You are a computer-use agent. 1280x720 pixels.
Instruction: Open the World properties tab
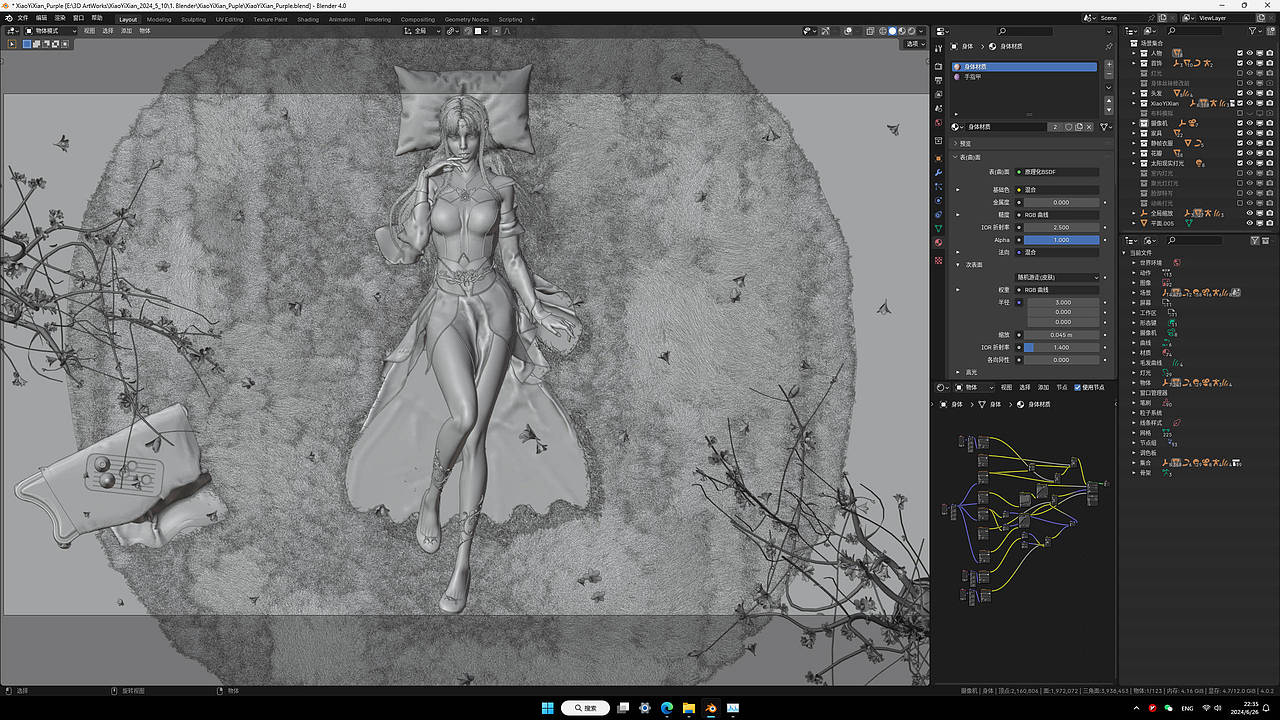(x=938, y=123)
